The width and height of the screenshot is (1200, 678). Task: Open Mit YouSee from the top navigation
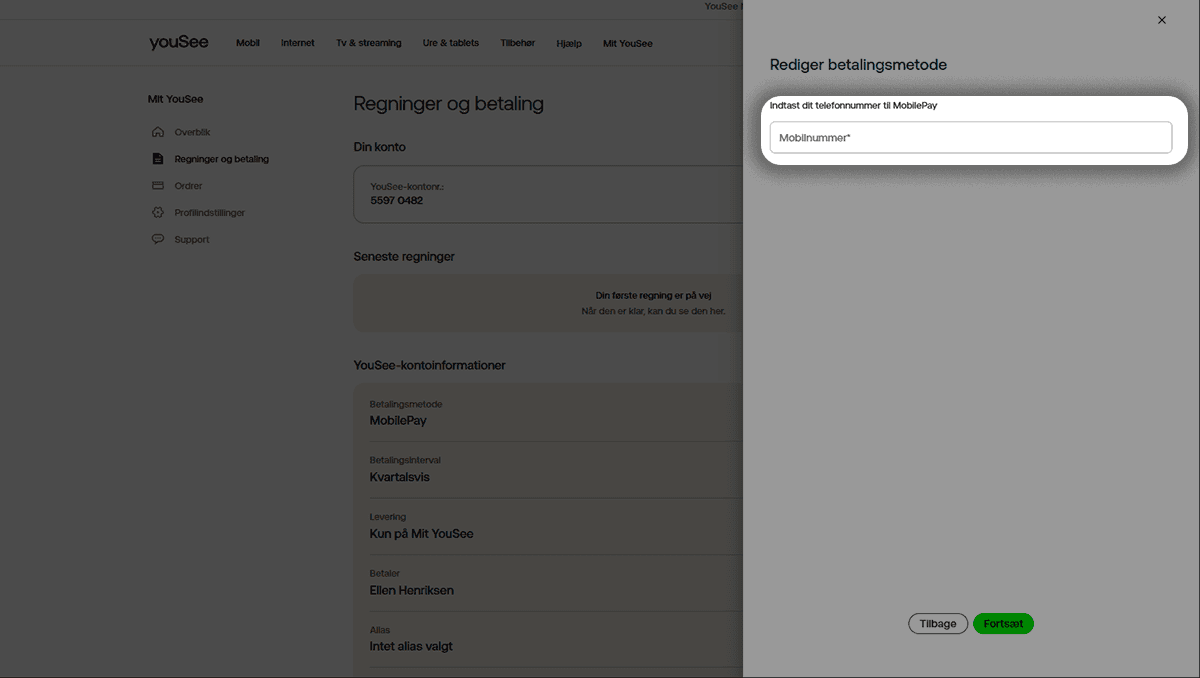point(627,43)
